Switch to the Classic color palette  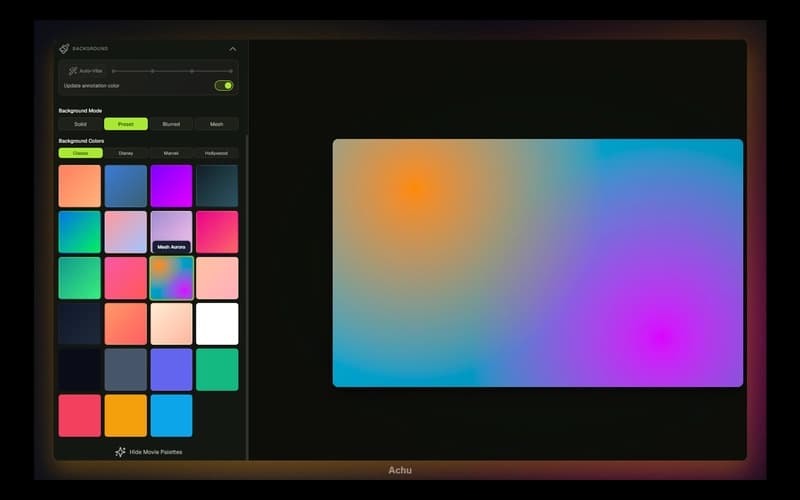pyautogui.click(x=81, y=153)
